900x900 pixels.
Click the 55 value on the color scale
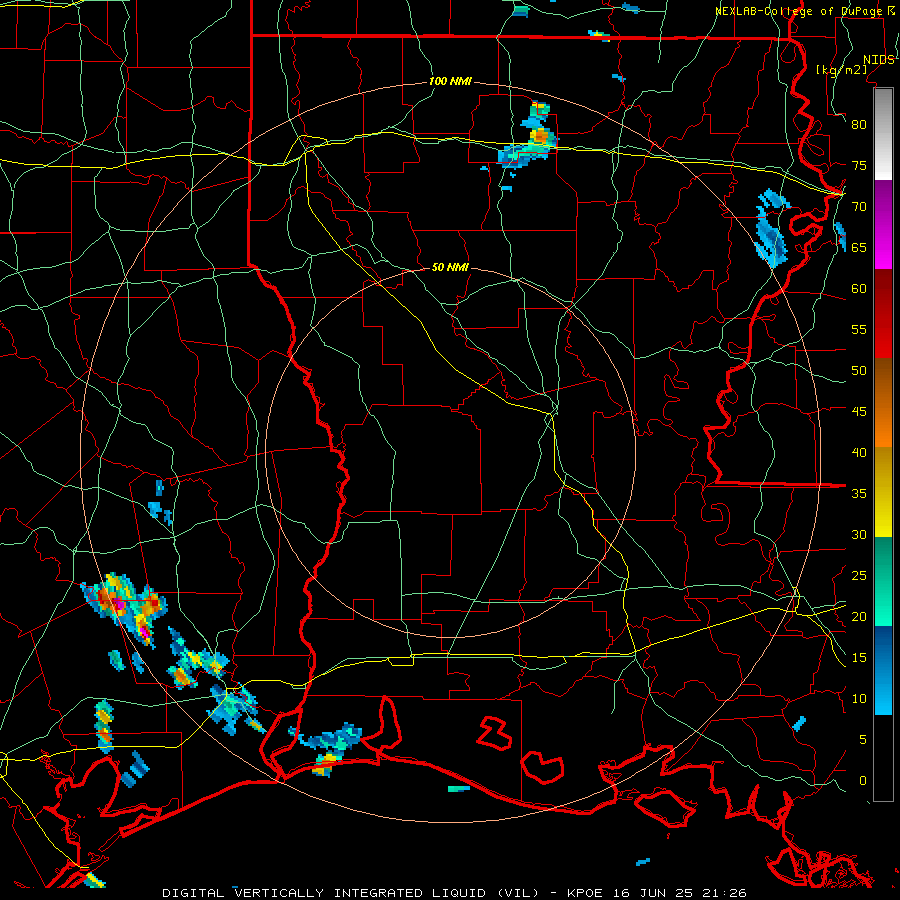[859, 329]
